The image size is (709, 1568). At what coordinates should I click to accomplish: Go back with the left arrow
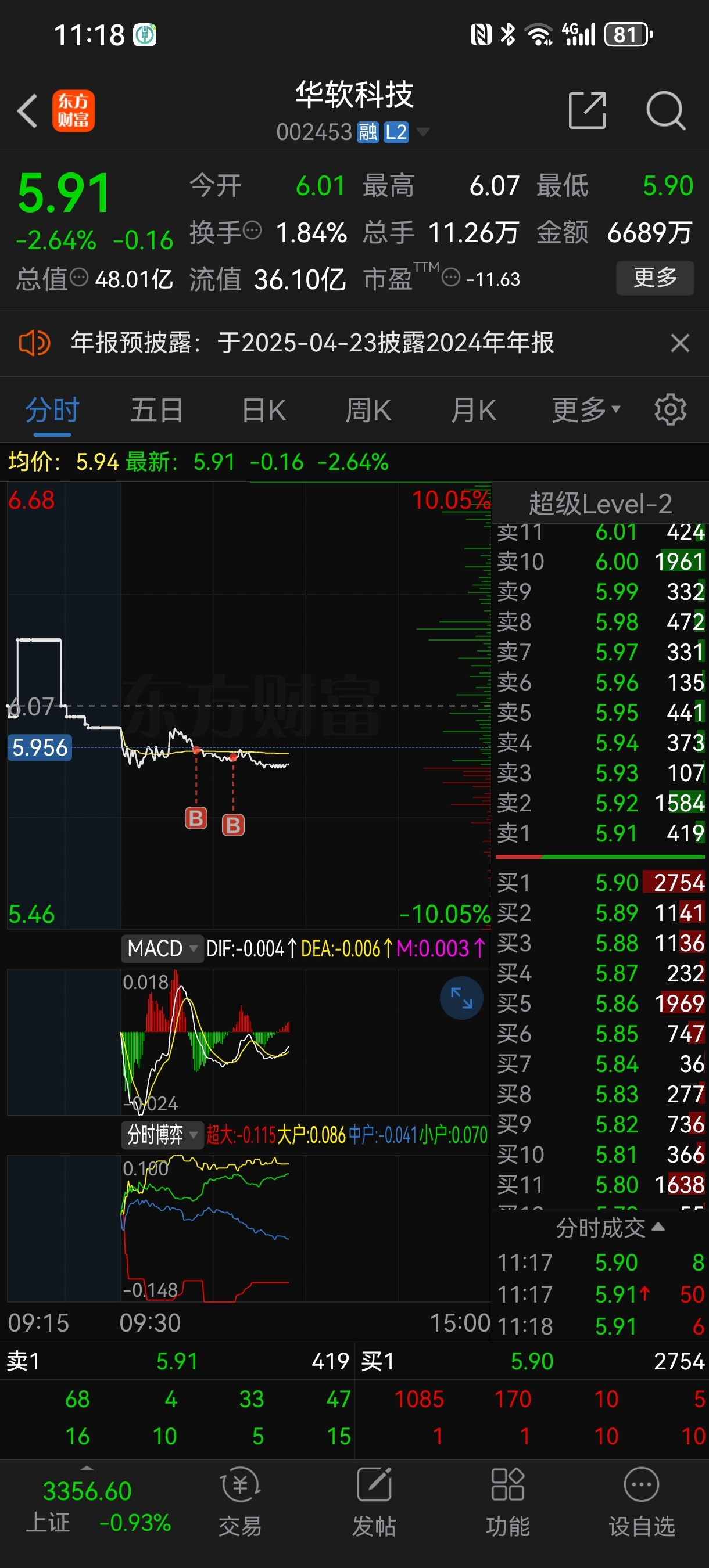coord(27,112)
